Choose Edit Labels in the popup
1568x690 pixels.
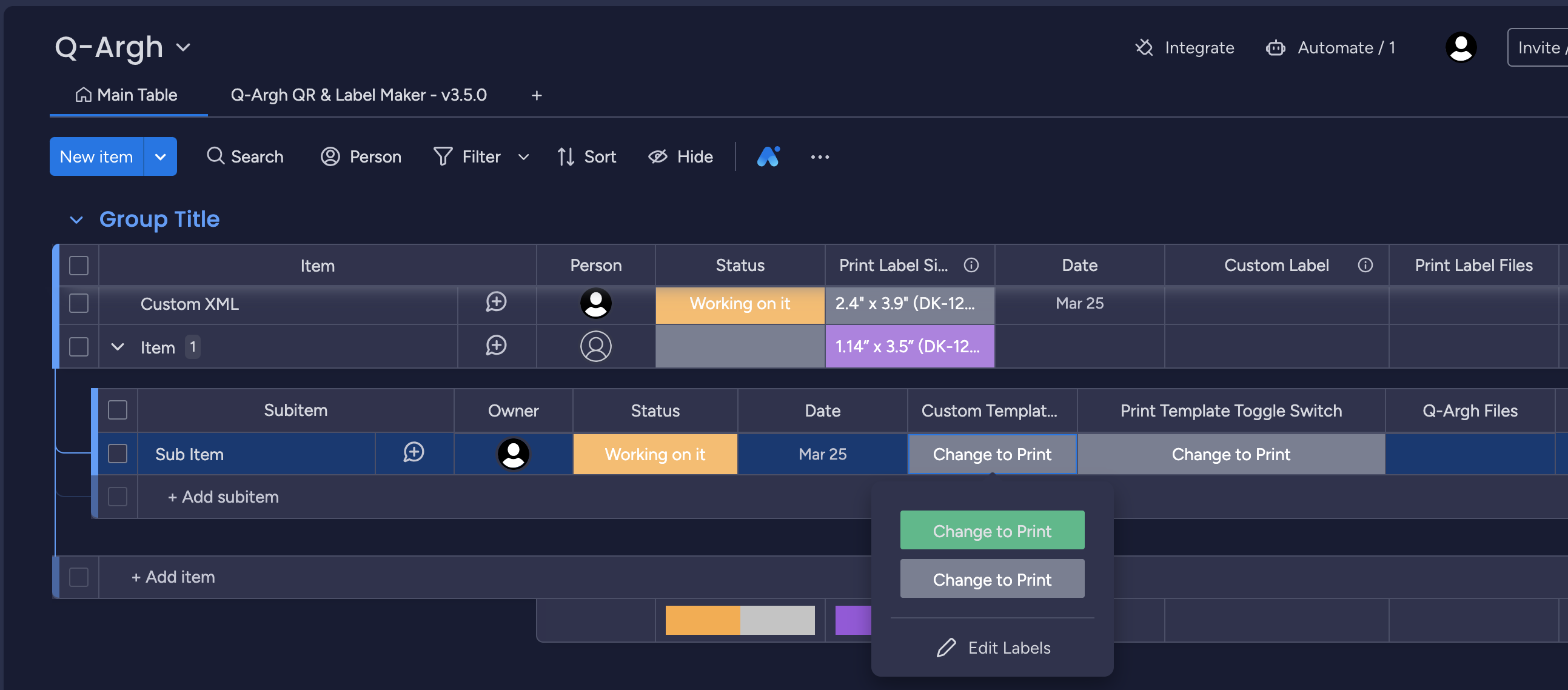click(993, 648)
